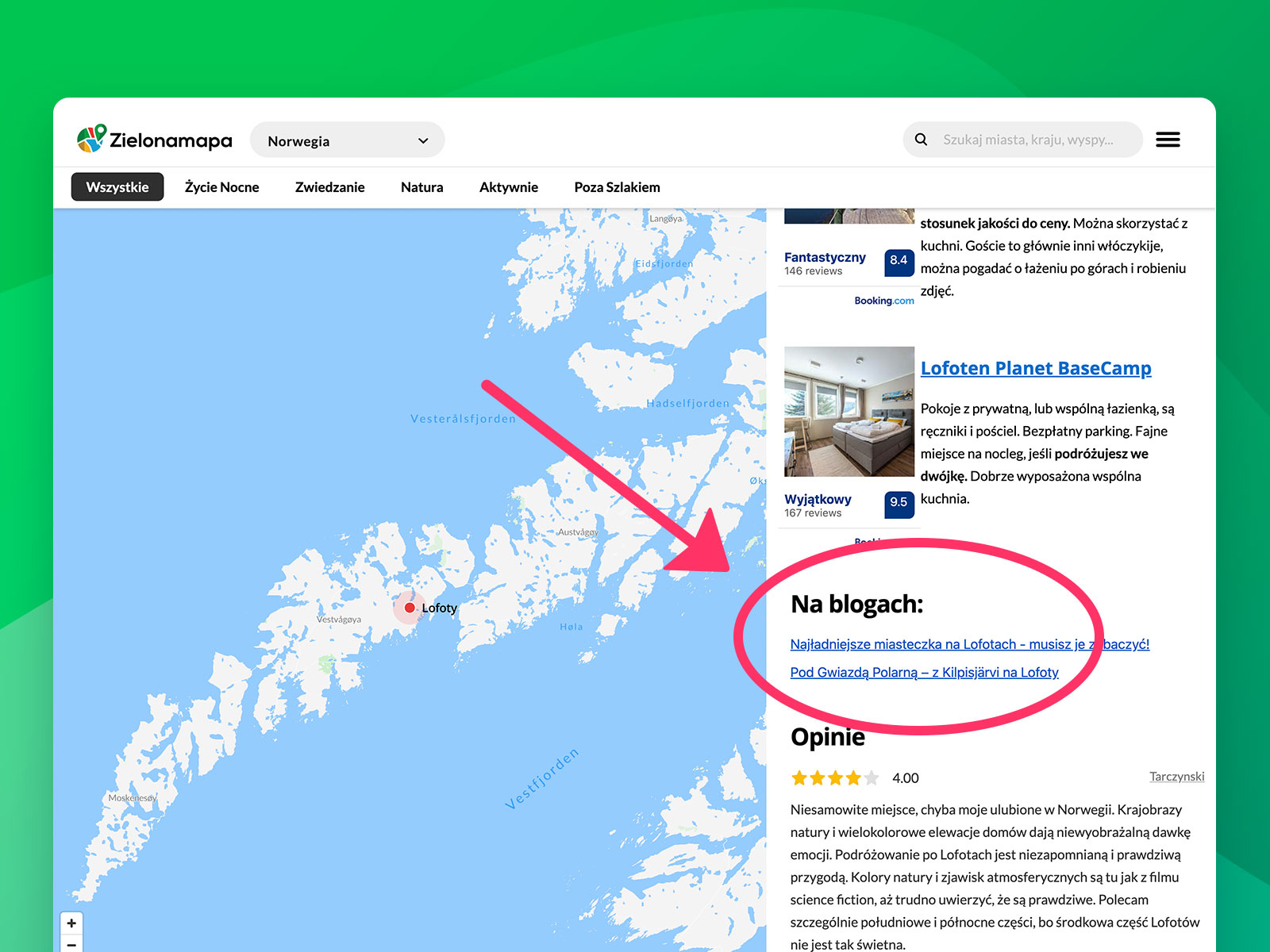
Task: Click the Langøya map label
Action: pos(666,219)
